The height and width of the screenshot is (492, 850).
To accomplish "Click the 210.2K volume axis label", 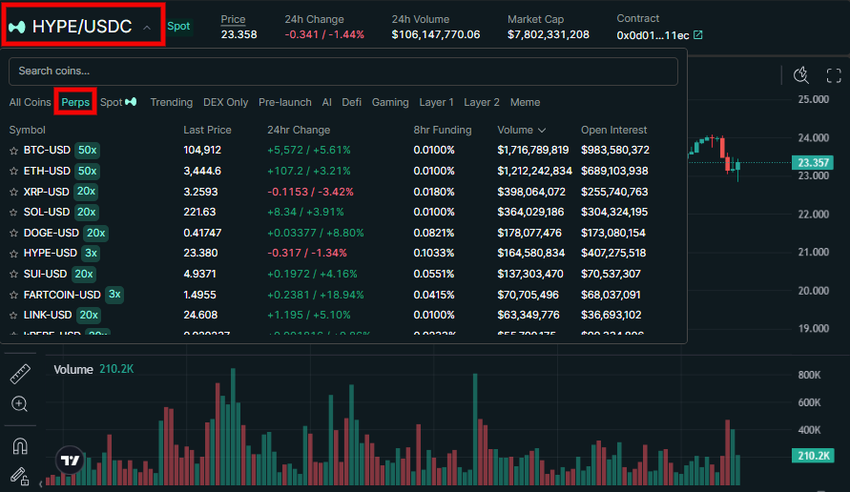I will click(x=813, y=456).
